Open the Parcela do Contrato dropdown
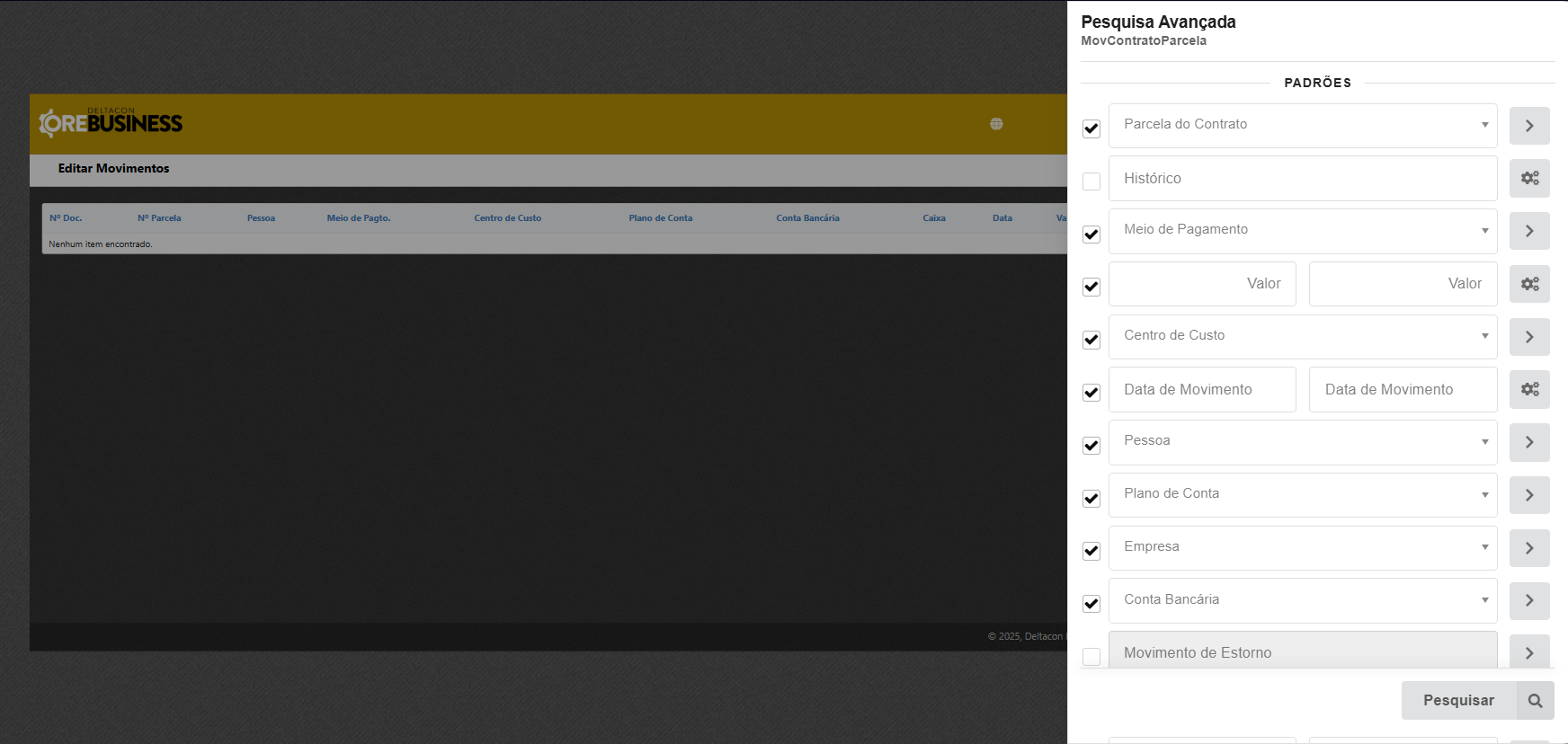 point(1302,125)
